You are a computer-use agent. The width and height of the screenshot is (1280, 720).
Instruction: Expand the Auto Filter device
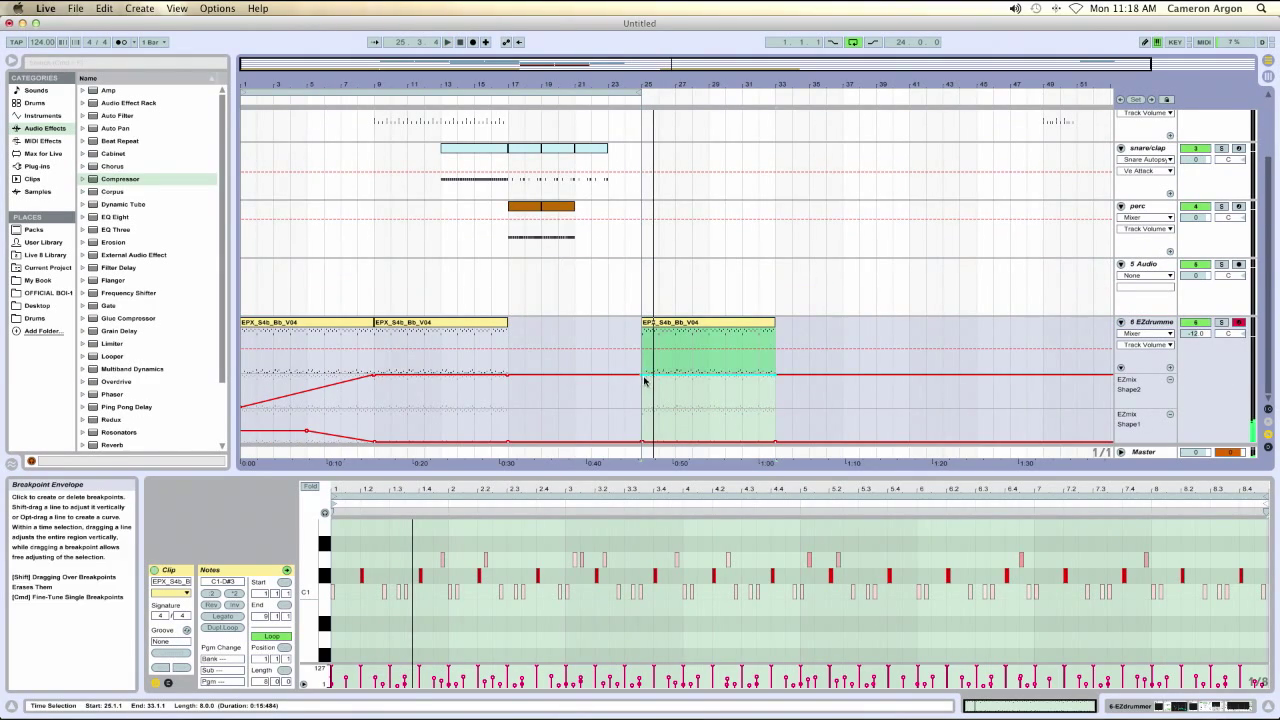[x=83, y=116]
